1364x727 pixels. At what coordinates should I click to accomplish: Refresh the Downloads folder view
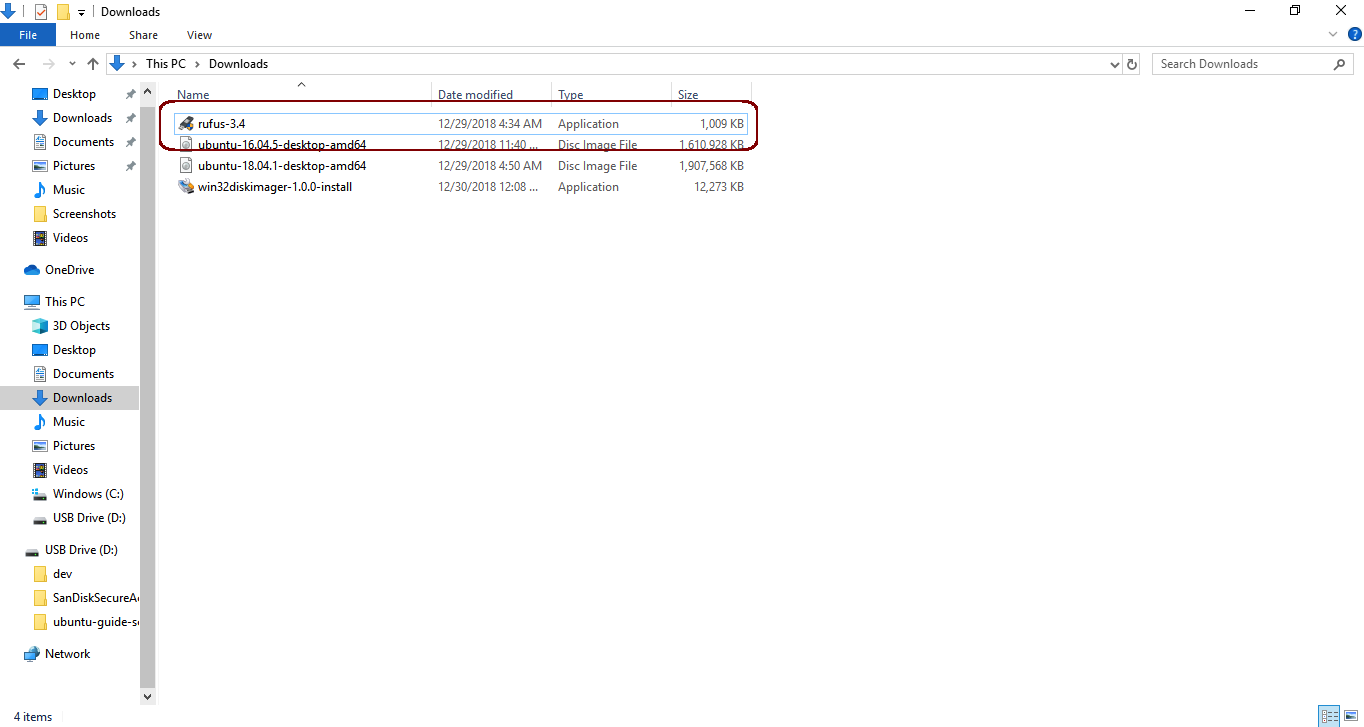[x=1132, y=64]
